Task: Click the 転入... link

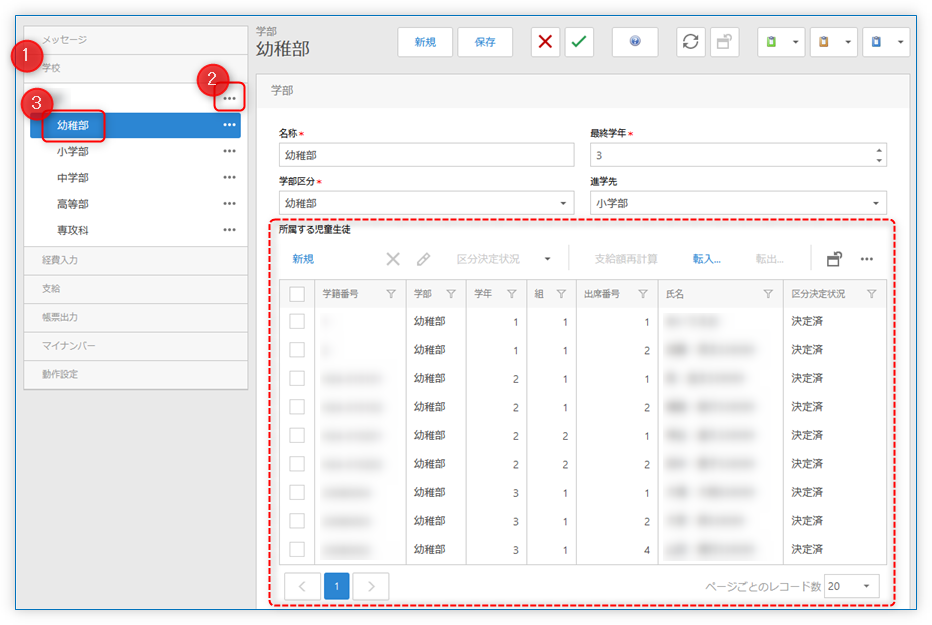Action: (x=707, y=259)
